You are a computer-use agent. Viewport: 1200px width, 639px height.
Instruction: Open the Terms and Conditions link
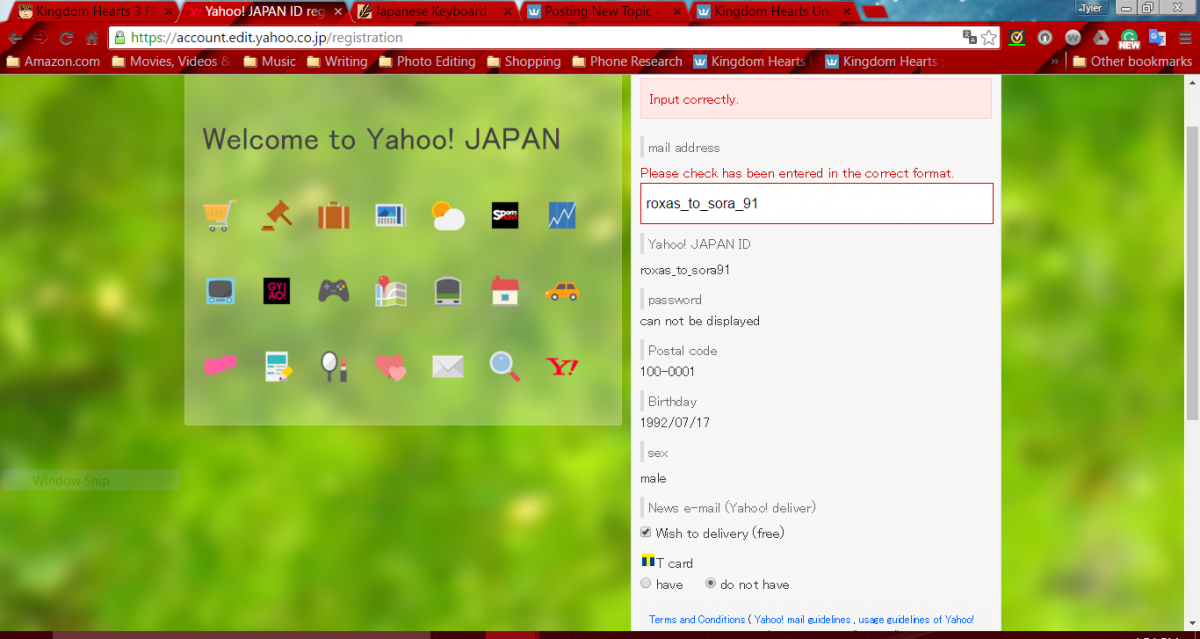click(x=697, y=620)
